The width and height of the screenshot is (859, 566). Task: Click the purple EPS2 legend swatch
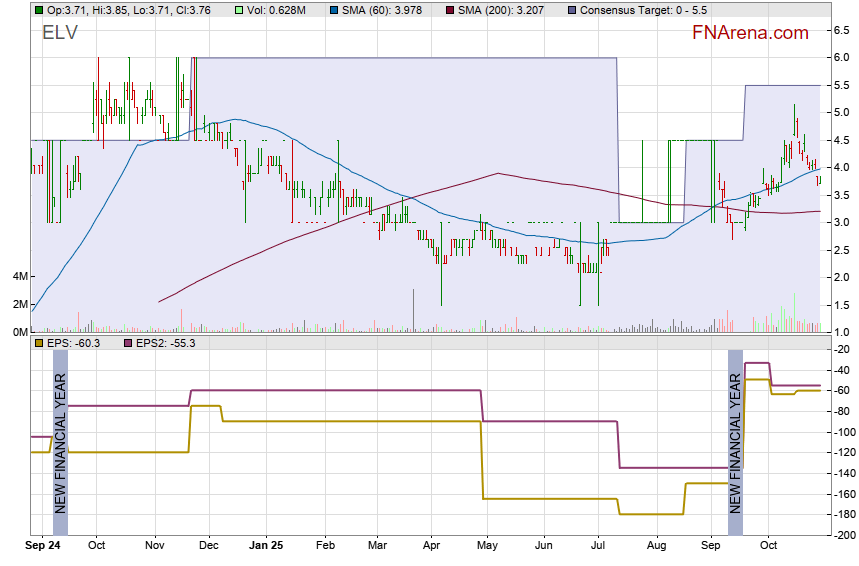pos(115,344)
